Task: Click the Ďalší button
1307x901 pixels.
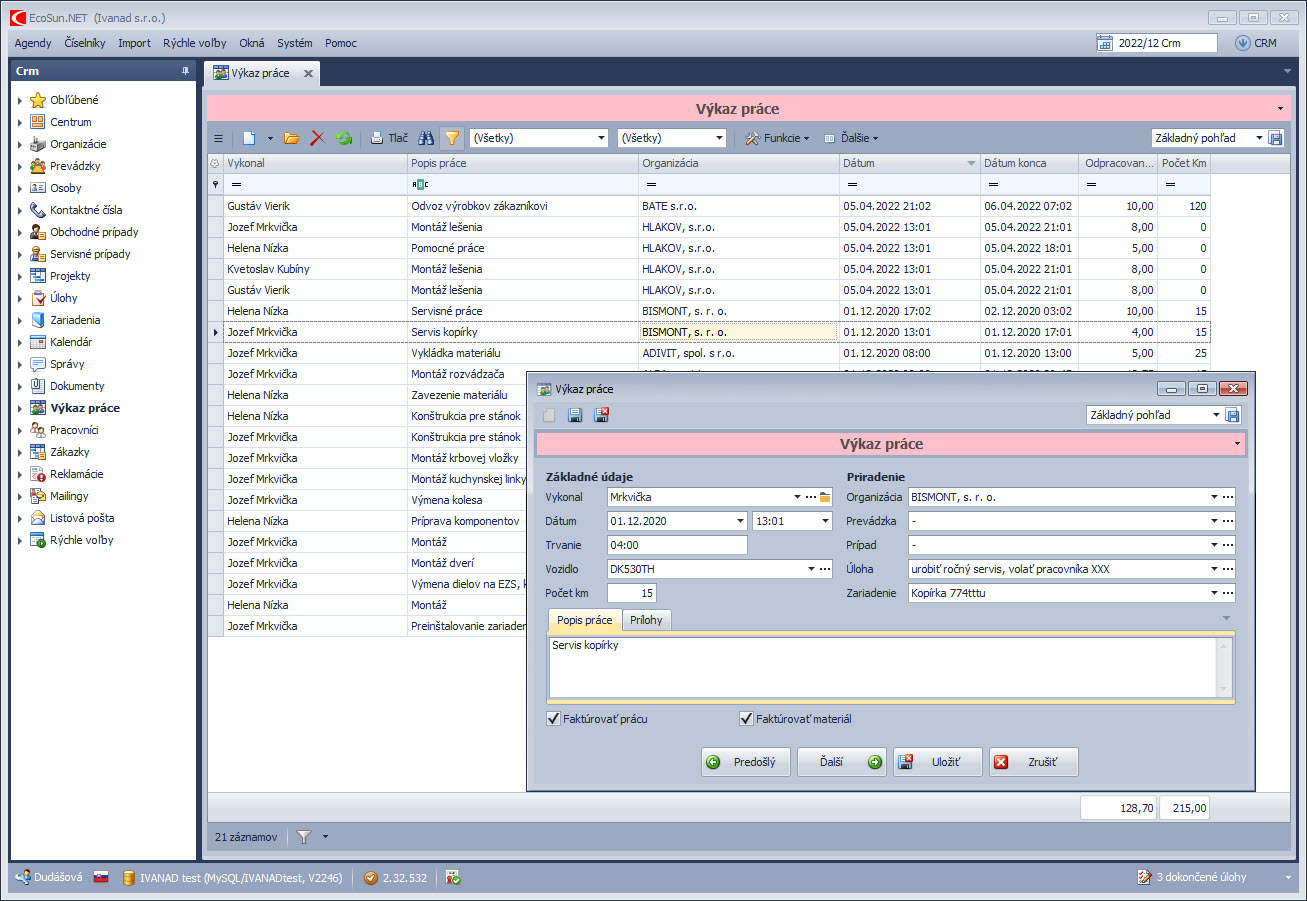Action: click(841, 762)
